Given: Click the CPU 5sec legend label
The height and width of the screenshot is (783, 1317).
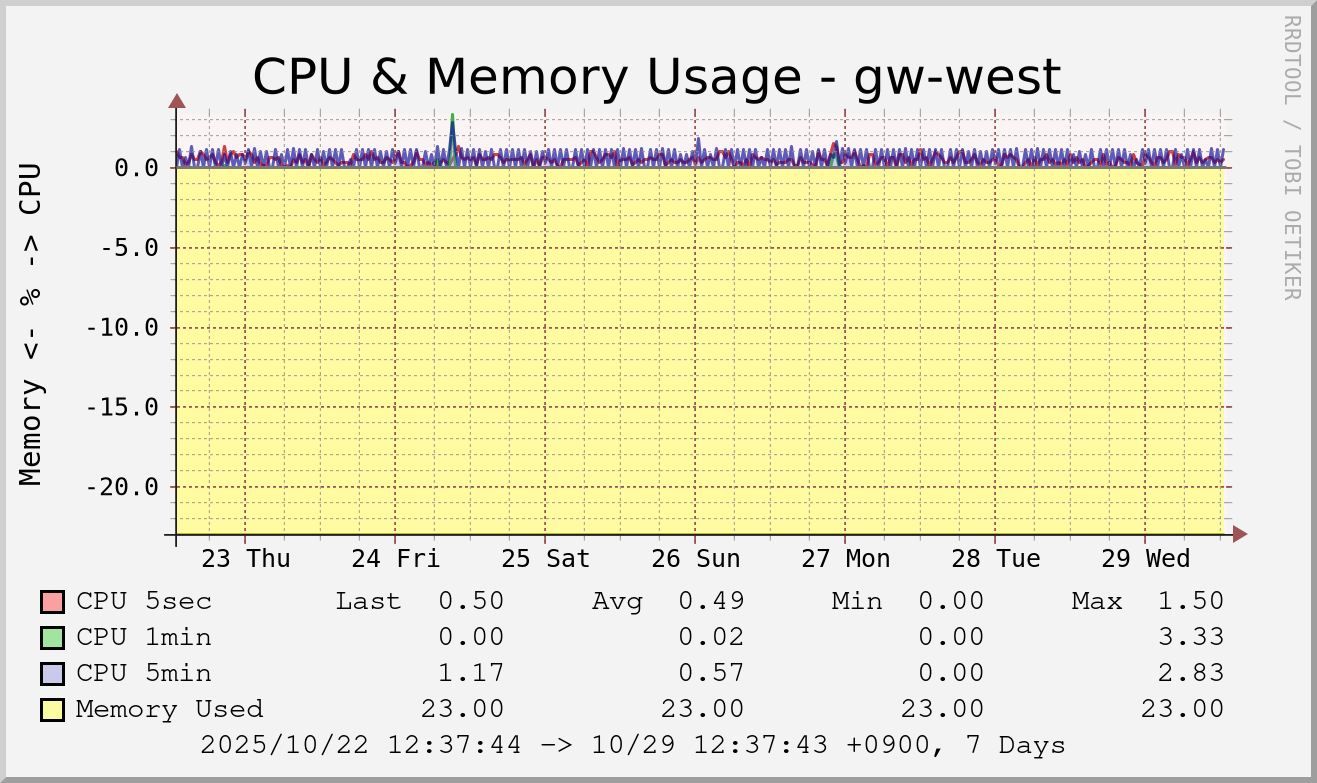Looking at the screenshot, I should pyautogui.click(x=144, y=602).
